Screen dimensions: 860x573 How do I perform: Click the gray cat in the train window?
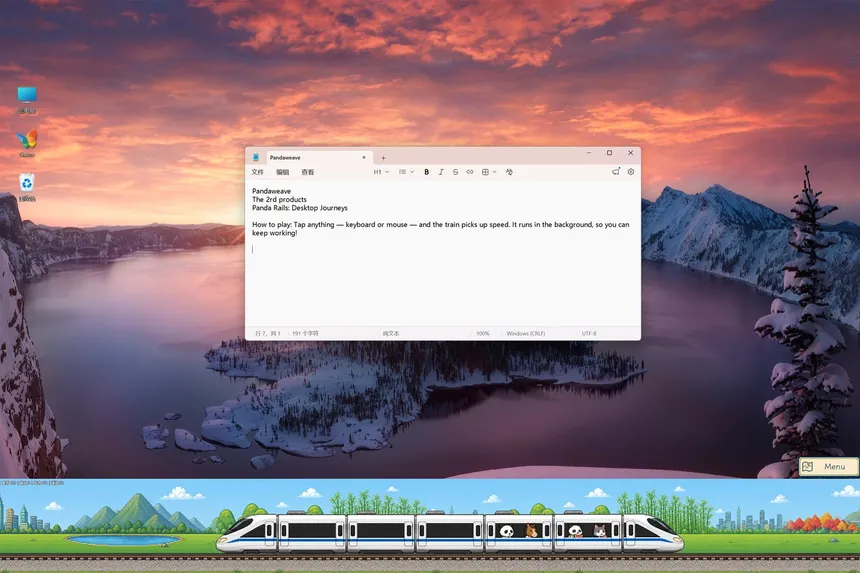[600, 531]
